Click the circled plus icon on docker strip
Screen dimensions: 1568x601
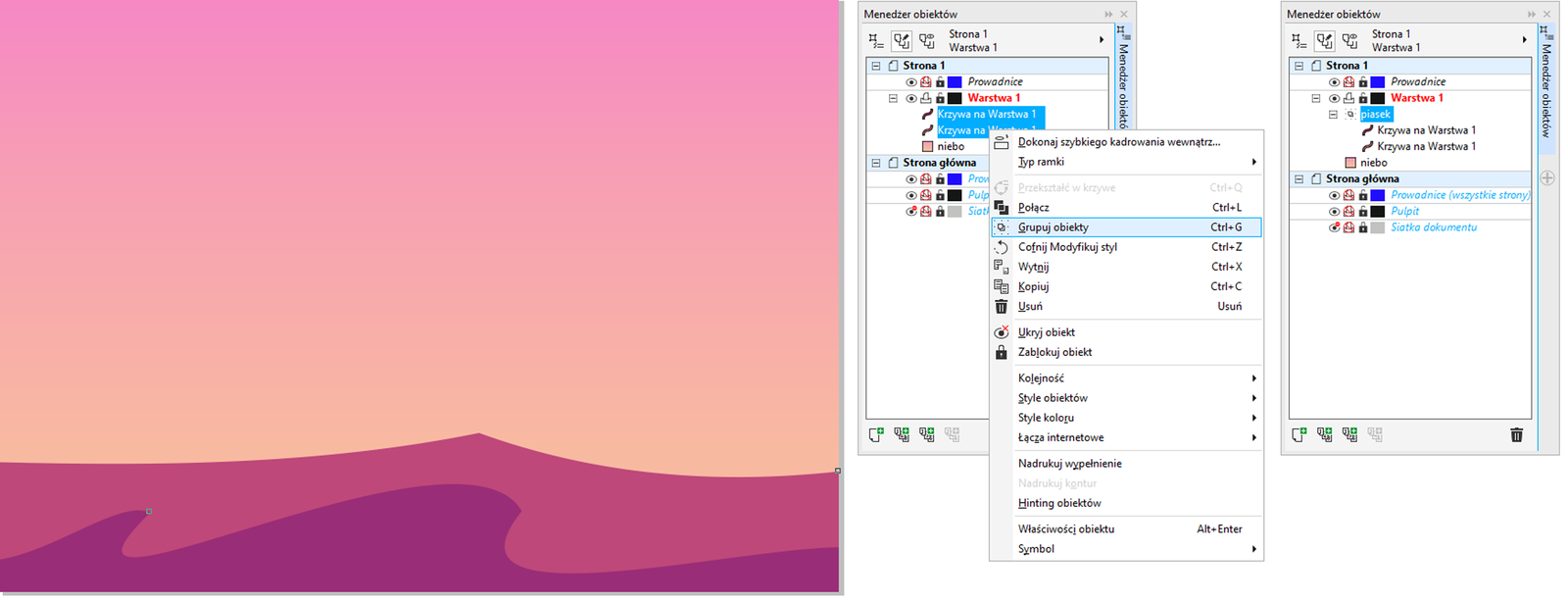pos(1547,178)
